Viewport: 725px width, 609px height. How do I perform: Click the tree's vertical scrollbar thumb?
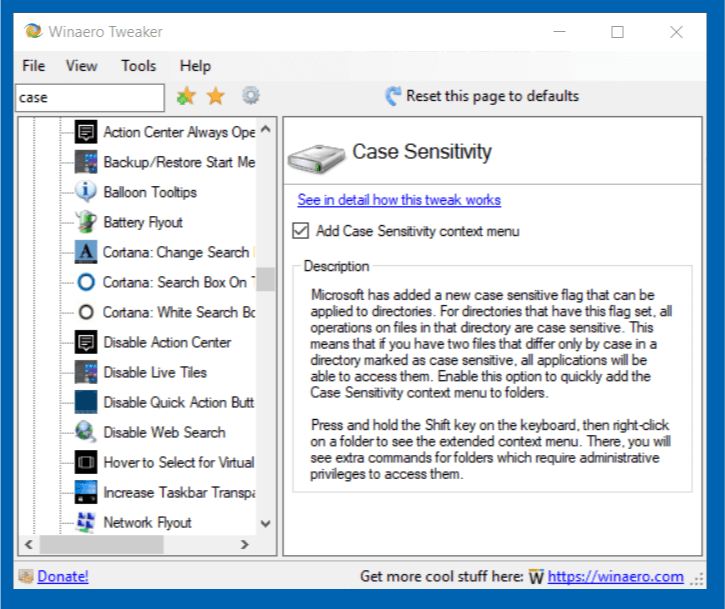pos(266,279)
